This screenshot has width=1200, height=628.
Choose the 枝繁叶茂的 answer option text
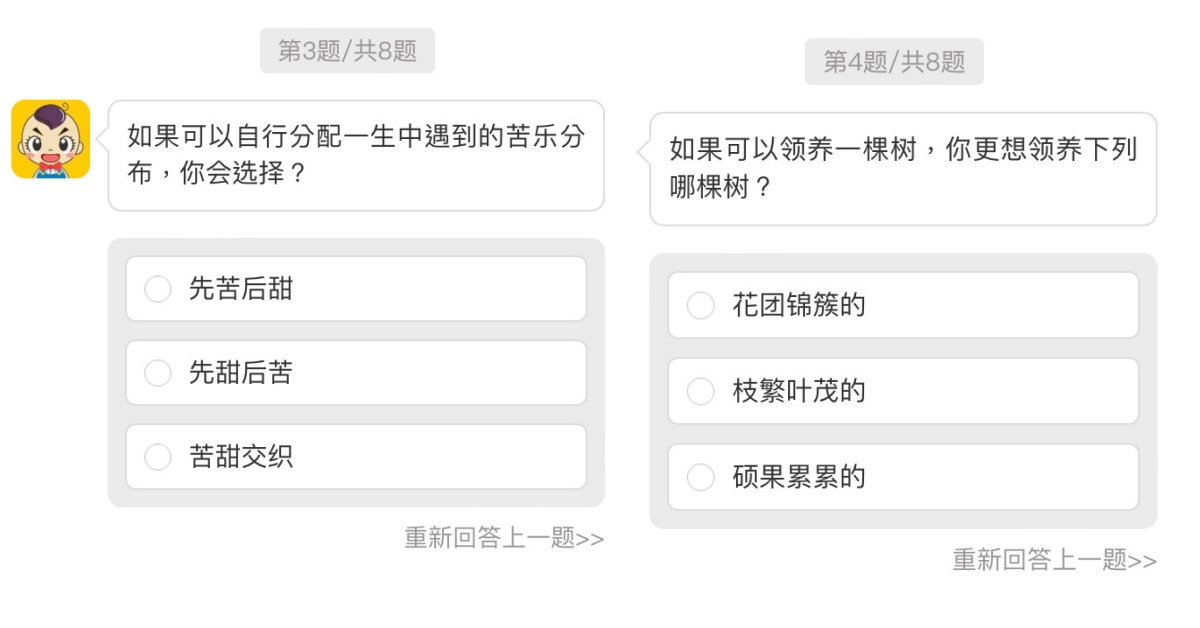coord(798,391)
